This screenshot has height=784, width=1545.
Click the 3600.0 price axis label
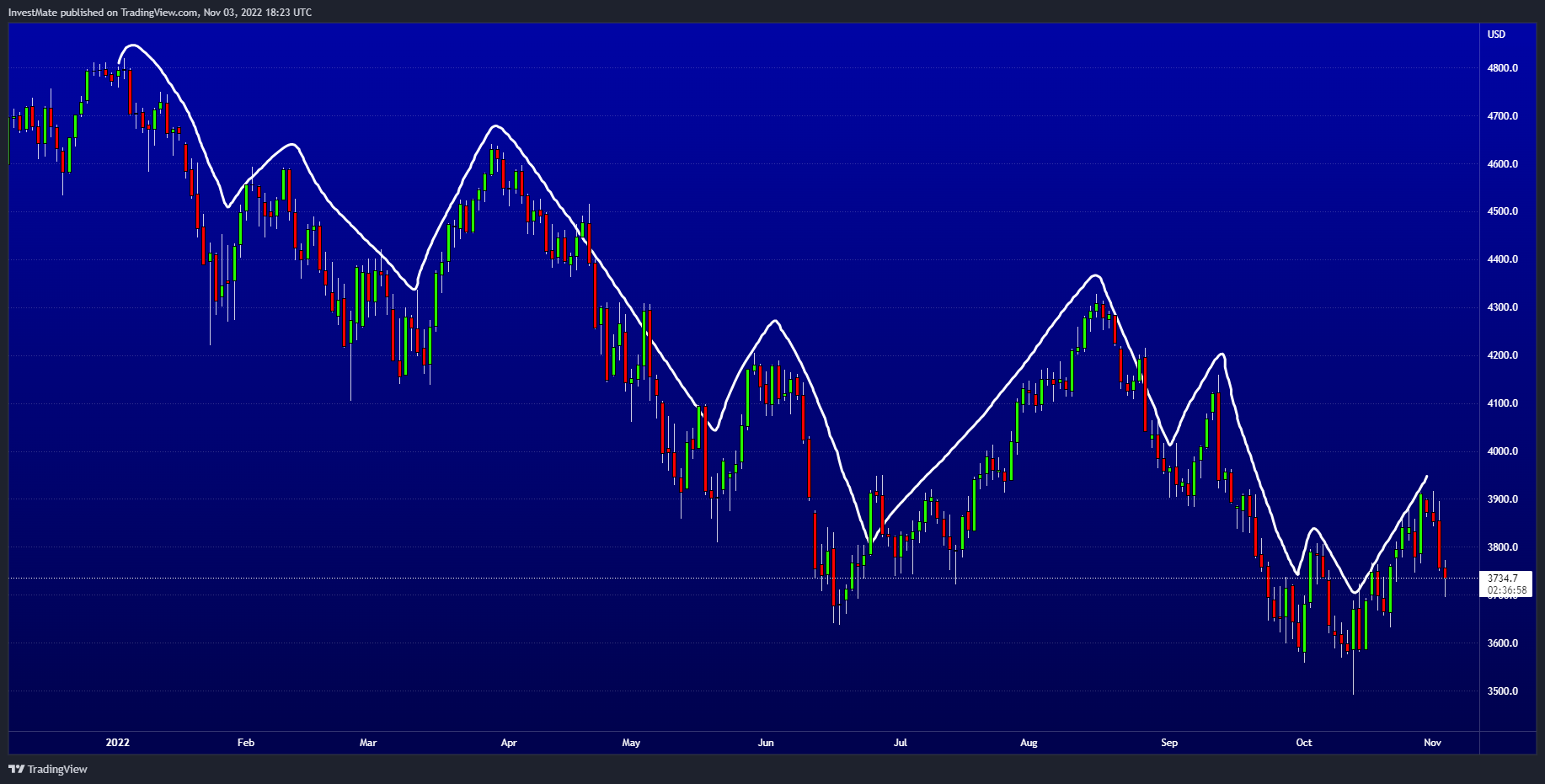tap(1503, 643)
